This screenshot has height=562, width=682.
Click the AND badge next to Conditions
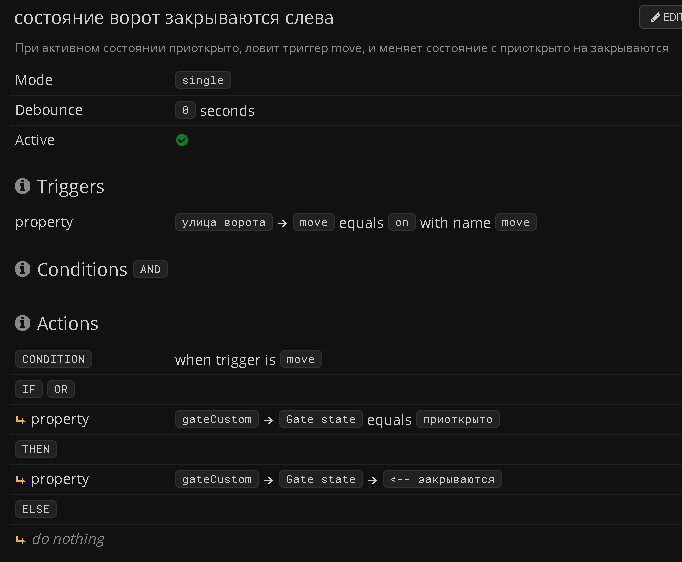tap(150, 269)
